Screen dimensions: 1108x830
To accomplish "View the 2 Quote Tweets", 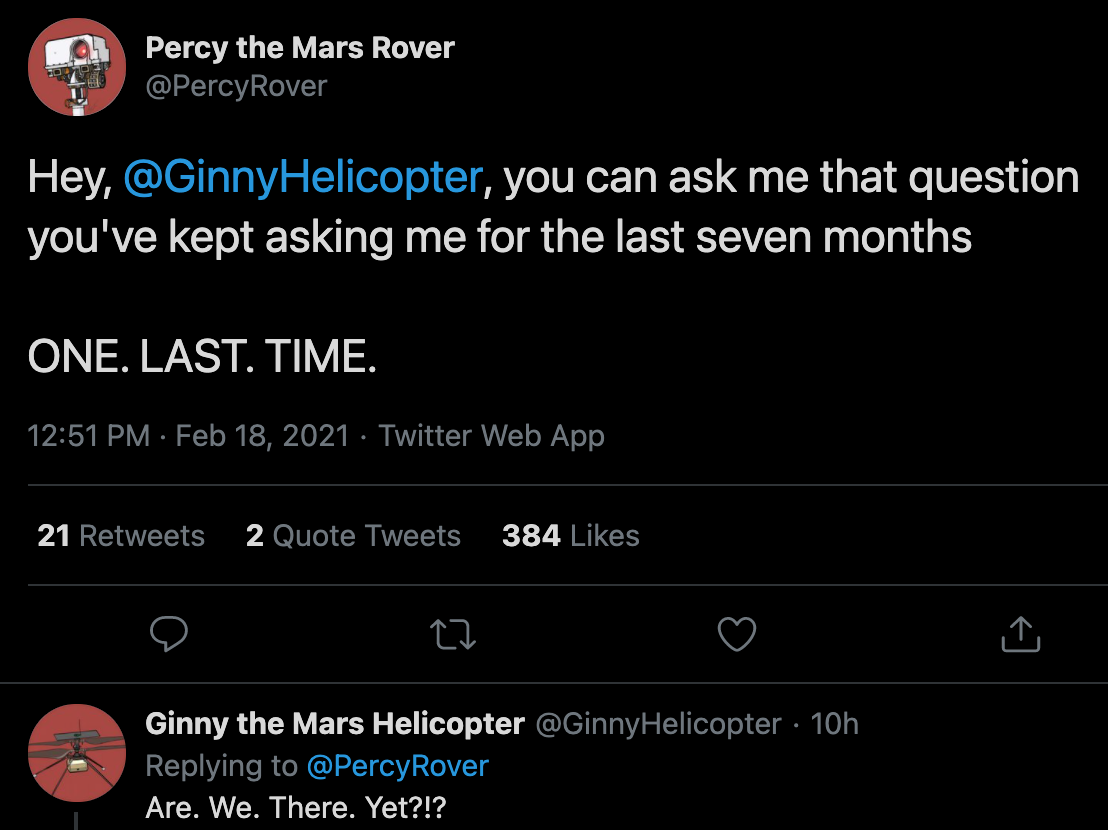I will point(353,536).
